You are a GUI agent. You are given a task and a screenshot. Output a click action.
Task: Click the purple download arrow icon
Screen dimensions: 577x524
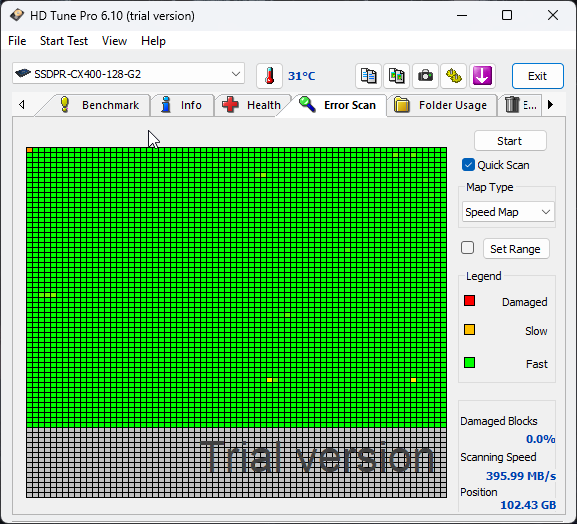(x=482, y=76)
